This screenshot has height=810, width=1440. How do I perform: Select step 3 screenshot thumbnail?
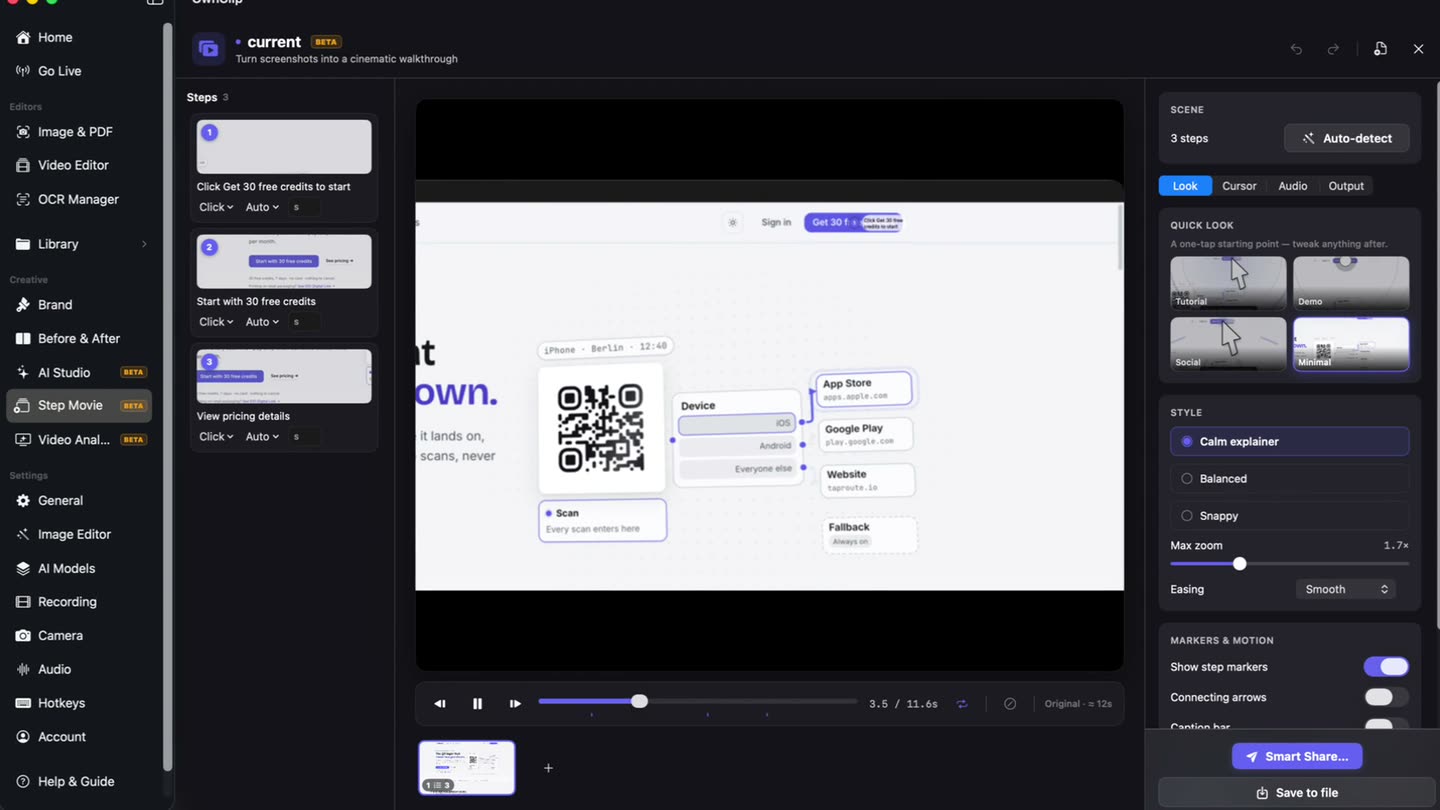click(x=284, y=376)
